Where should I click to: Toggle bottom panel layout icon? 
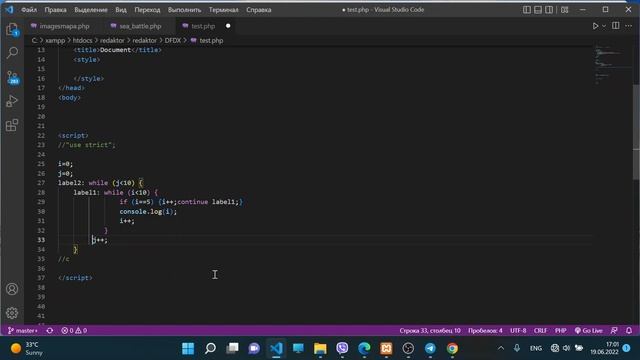click(538, 9)
